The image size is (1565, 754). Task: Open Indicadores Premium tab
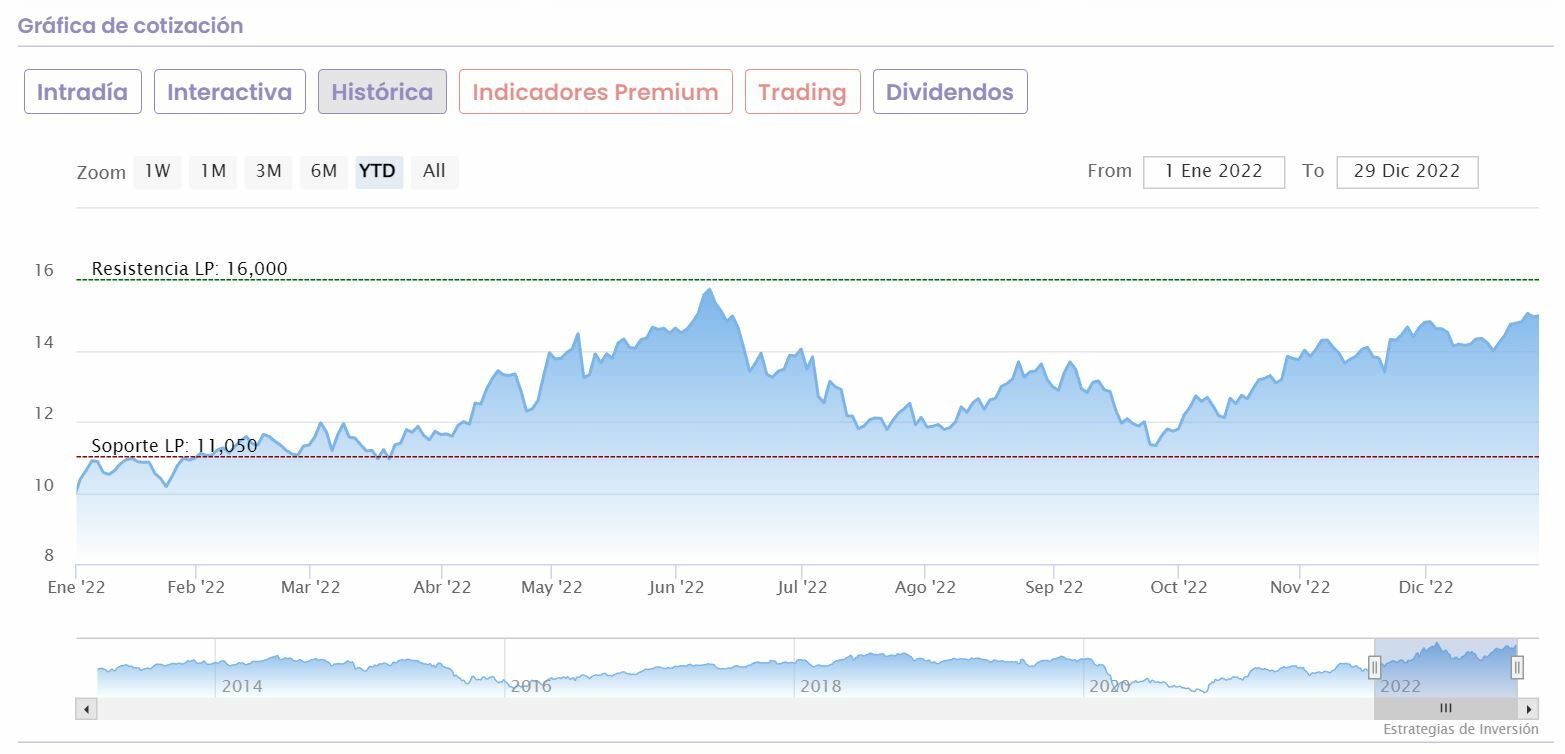tap(595, 92)
